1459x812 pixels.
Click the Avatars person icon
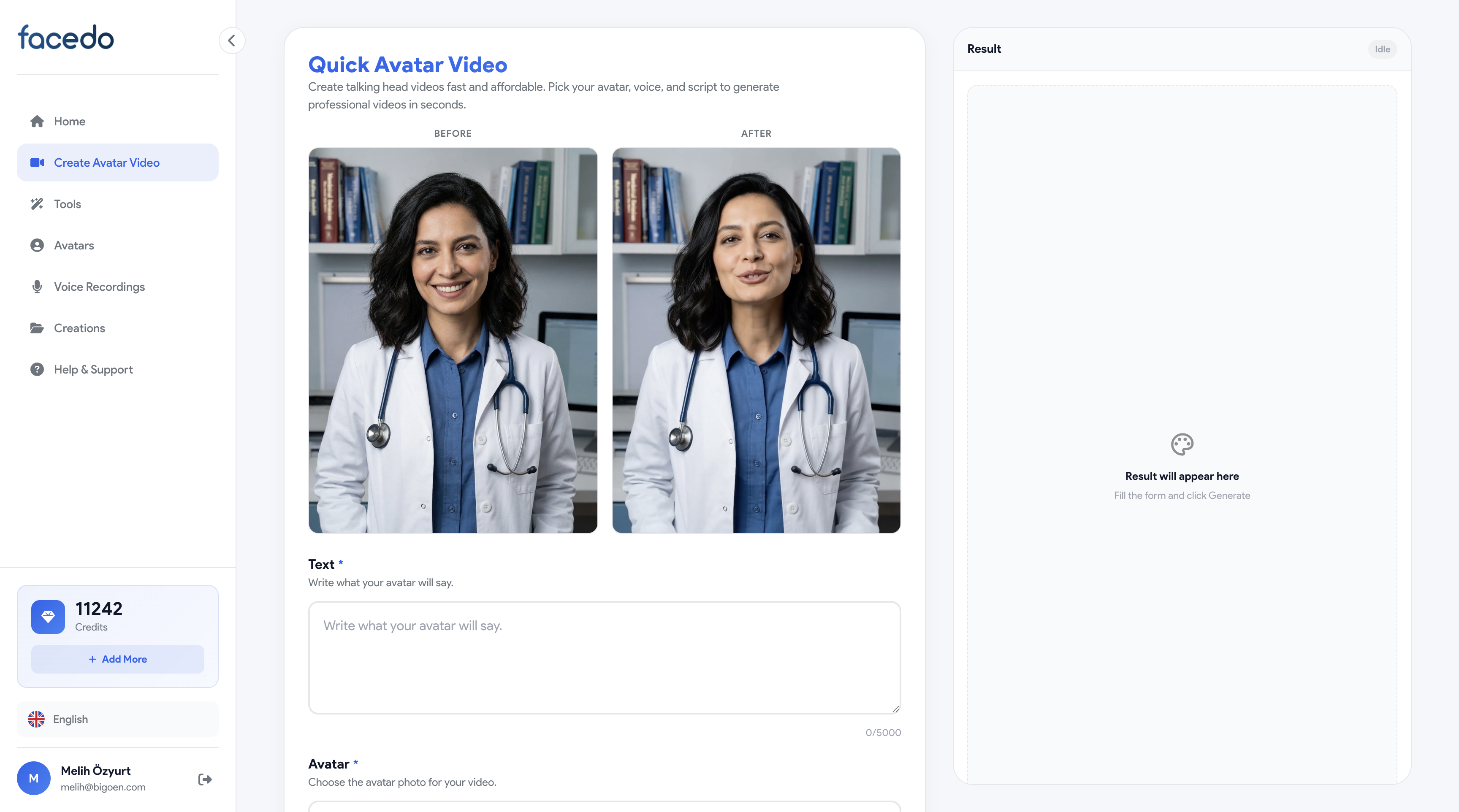37,245
